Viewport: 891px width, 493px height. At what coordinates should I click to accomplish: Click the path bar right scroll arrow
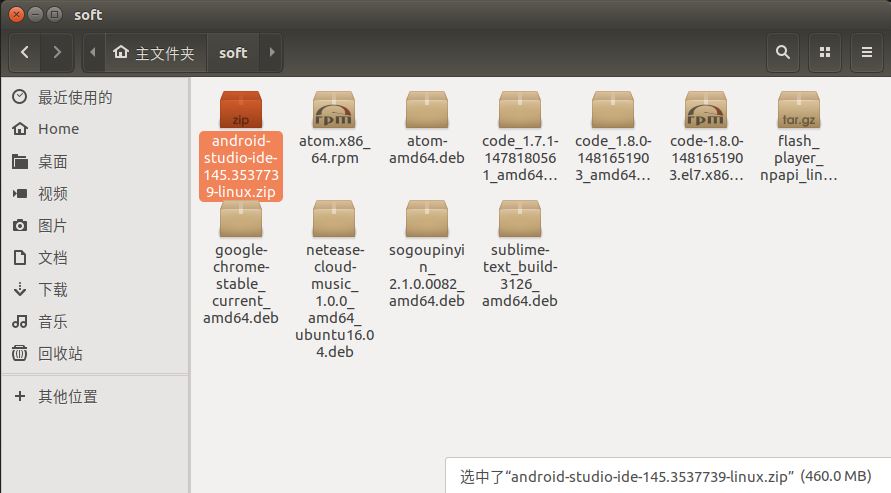click(272, 52)
